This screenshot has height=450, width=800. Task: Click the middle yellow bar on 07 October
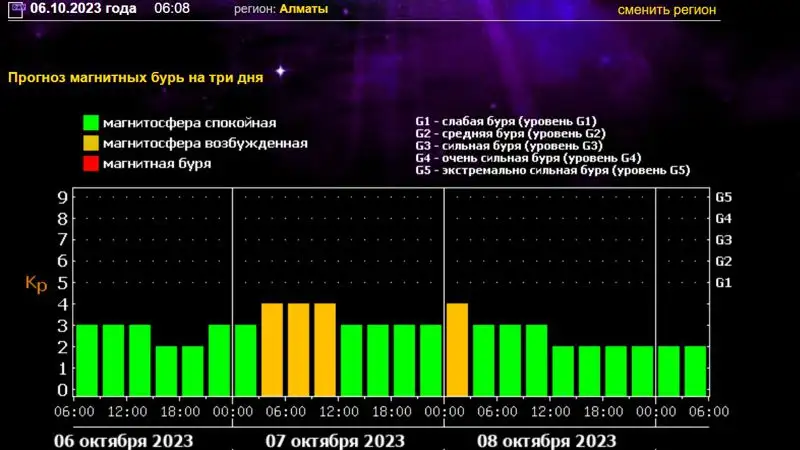(x=298, y=350)
